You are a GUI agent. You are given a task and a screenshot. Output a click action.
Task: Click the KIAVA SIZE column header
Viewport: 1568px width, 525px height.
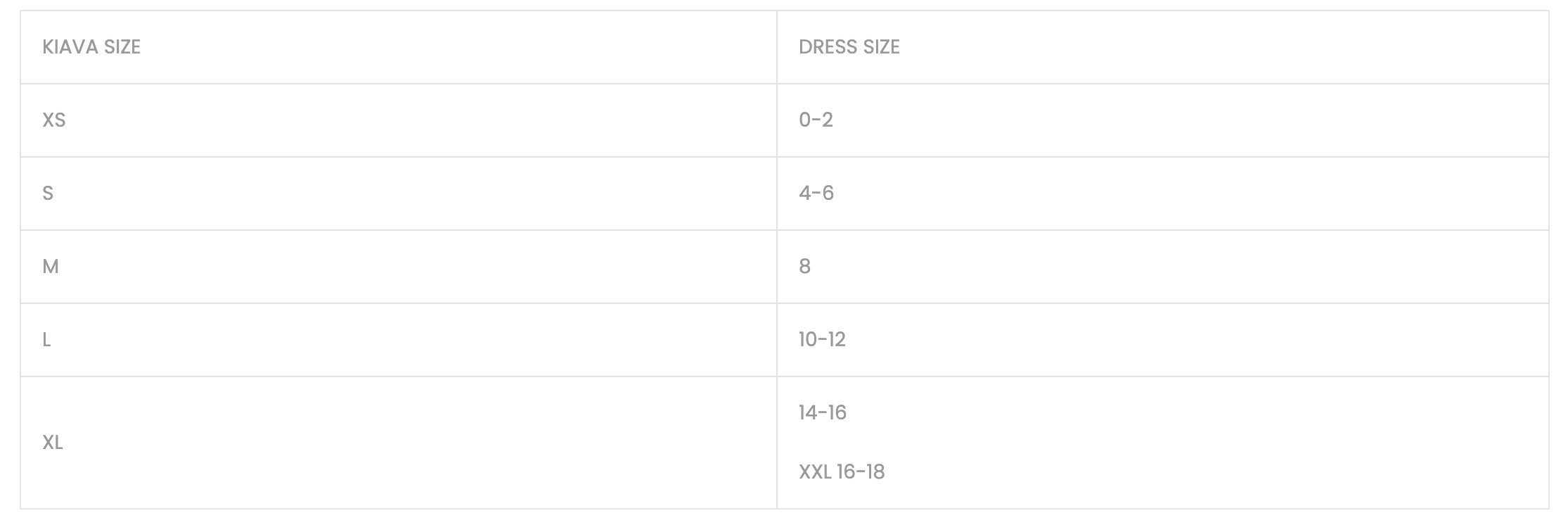[x=91, y=47]
